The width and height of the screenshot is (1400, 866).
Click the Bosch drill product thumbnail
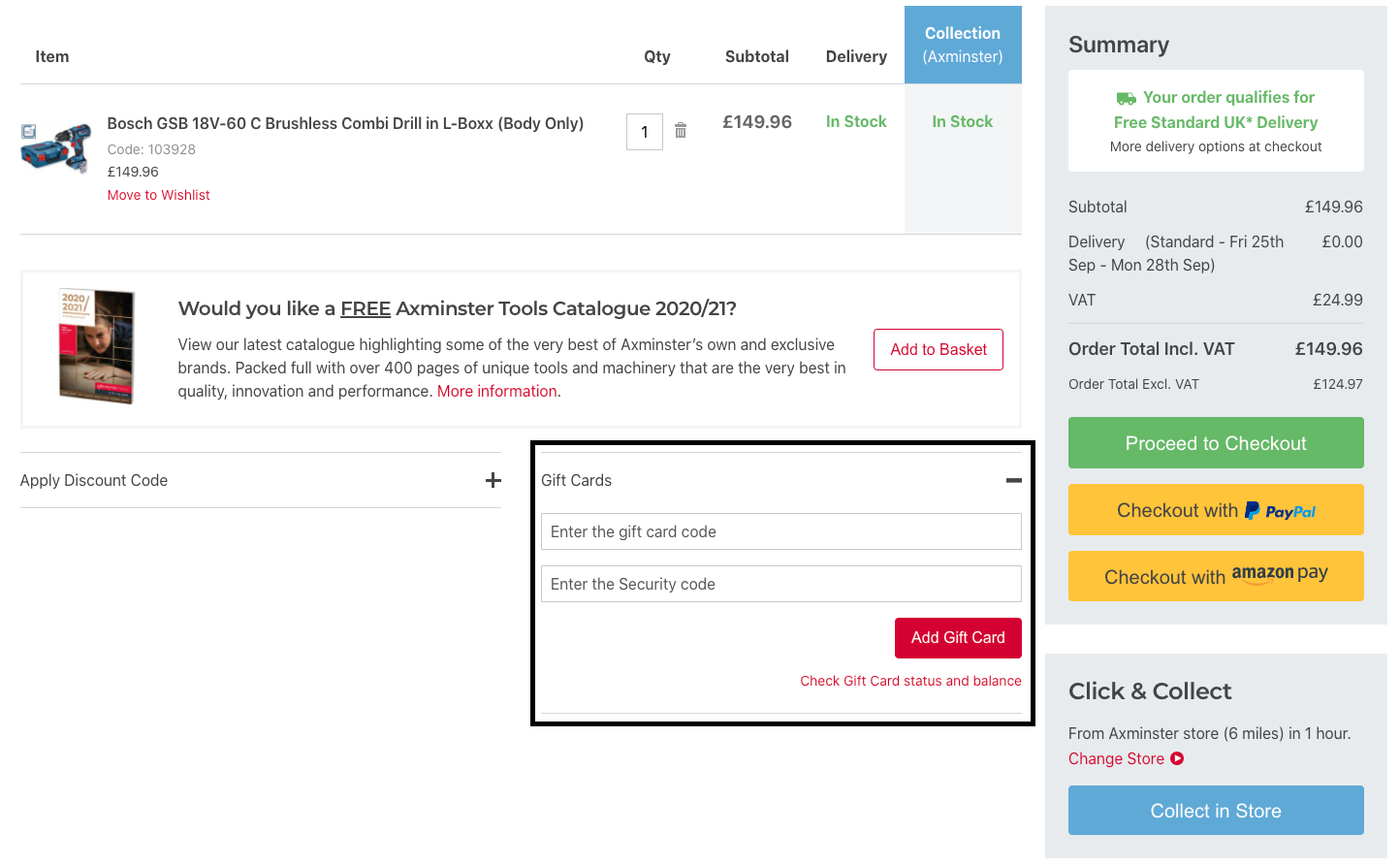coord(56,148)
